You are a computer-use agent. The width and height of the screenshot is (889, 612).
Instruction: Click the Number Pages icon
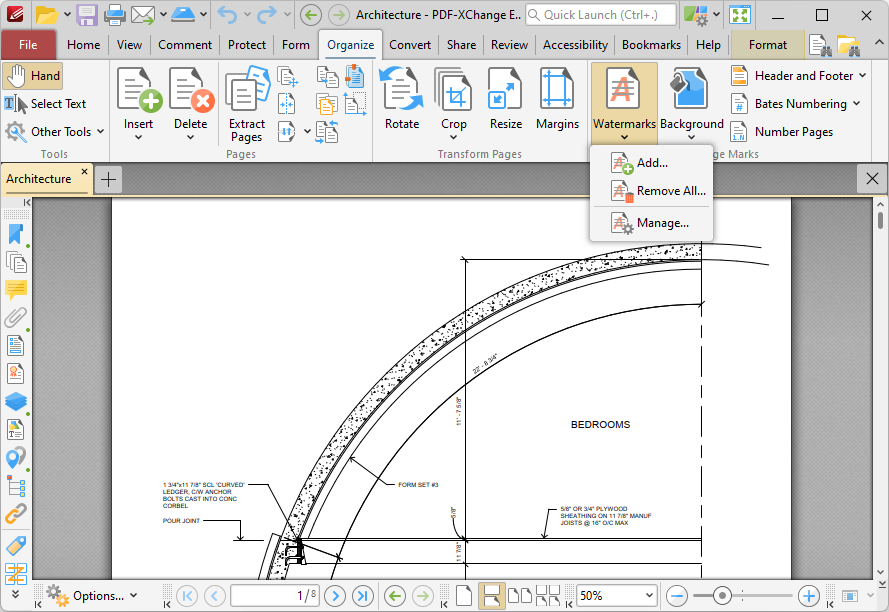coord(739,132)
